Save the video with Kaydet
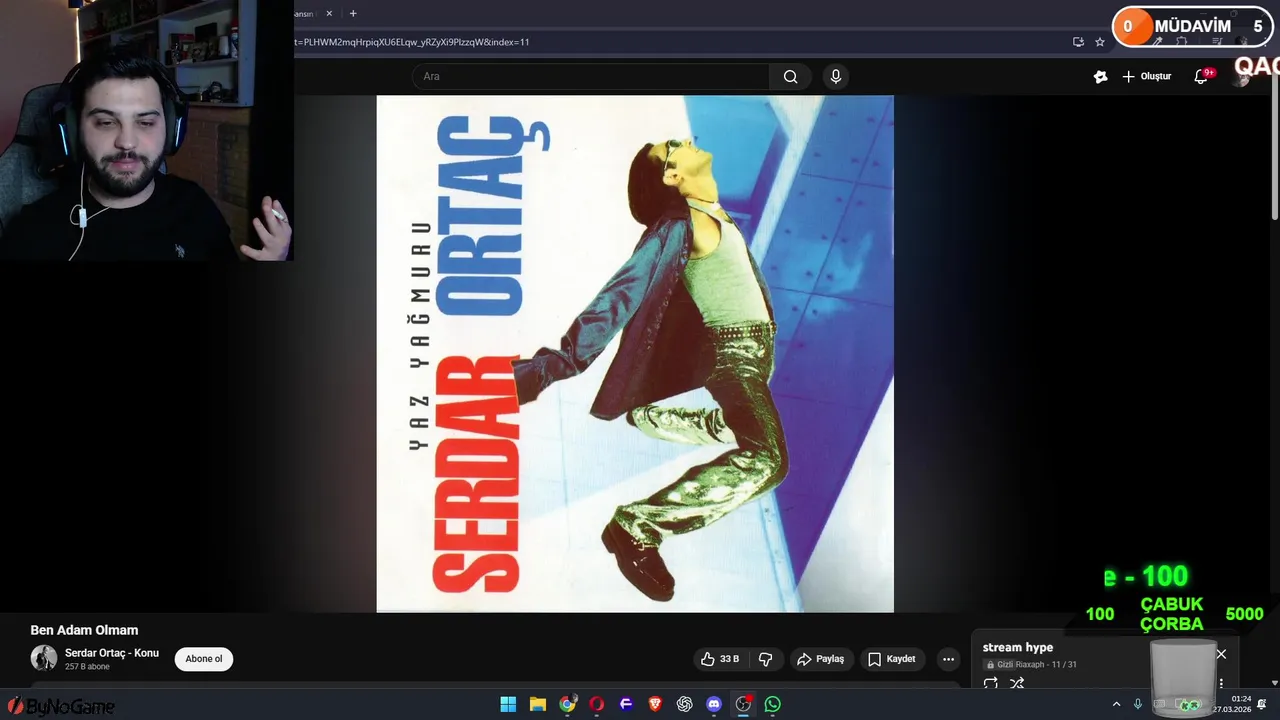The height and width of the screenshot is (720, 1280). (891, 659)
